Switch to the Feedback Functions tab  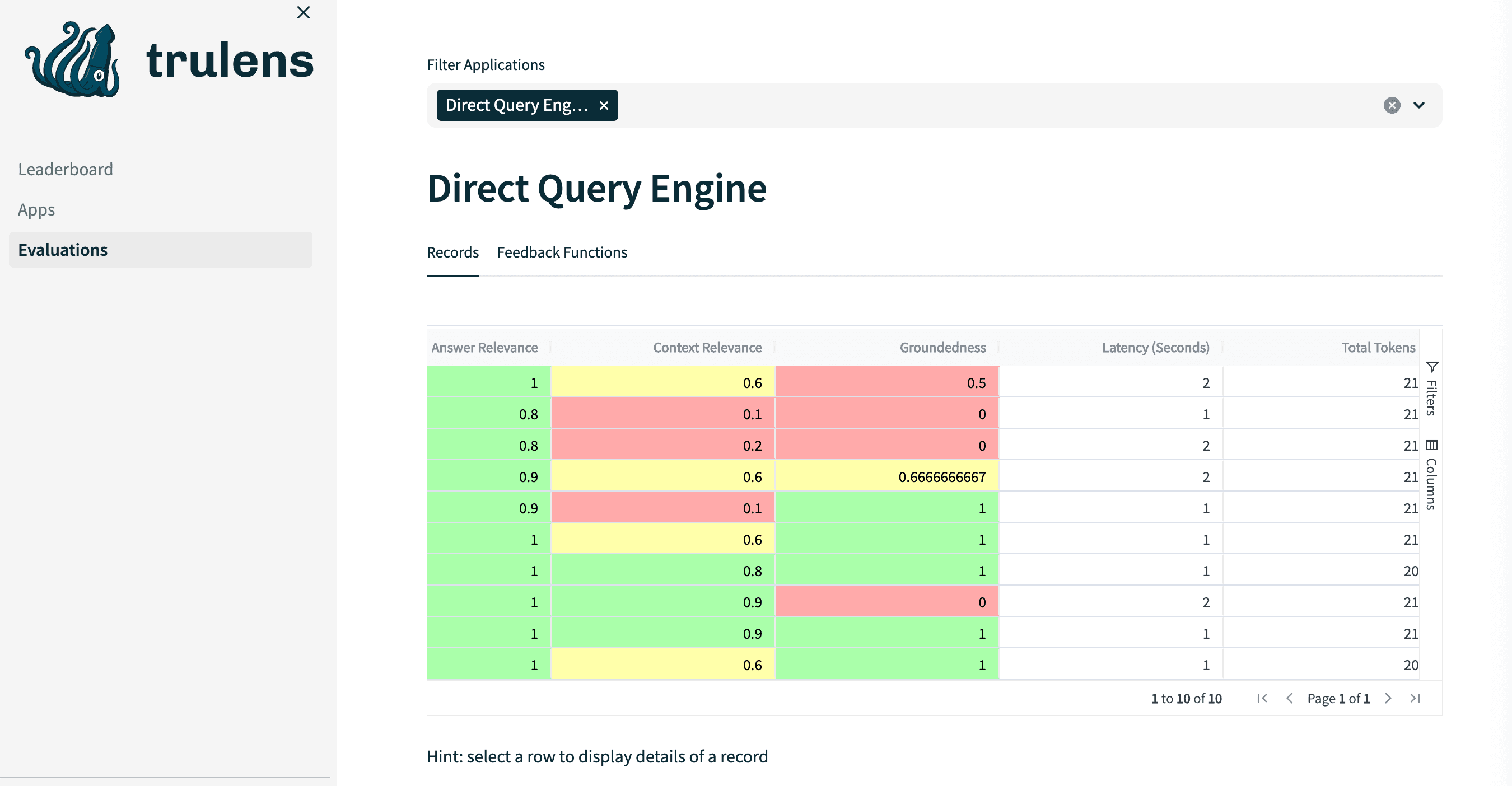tap(562, 252)
